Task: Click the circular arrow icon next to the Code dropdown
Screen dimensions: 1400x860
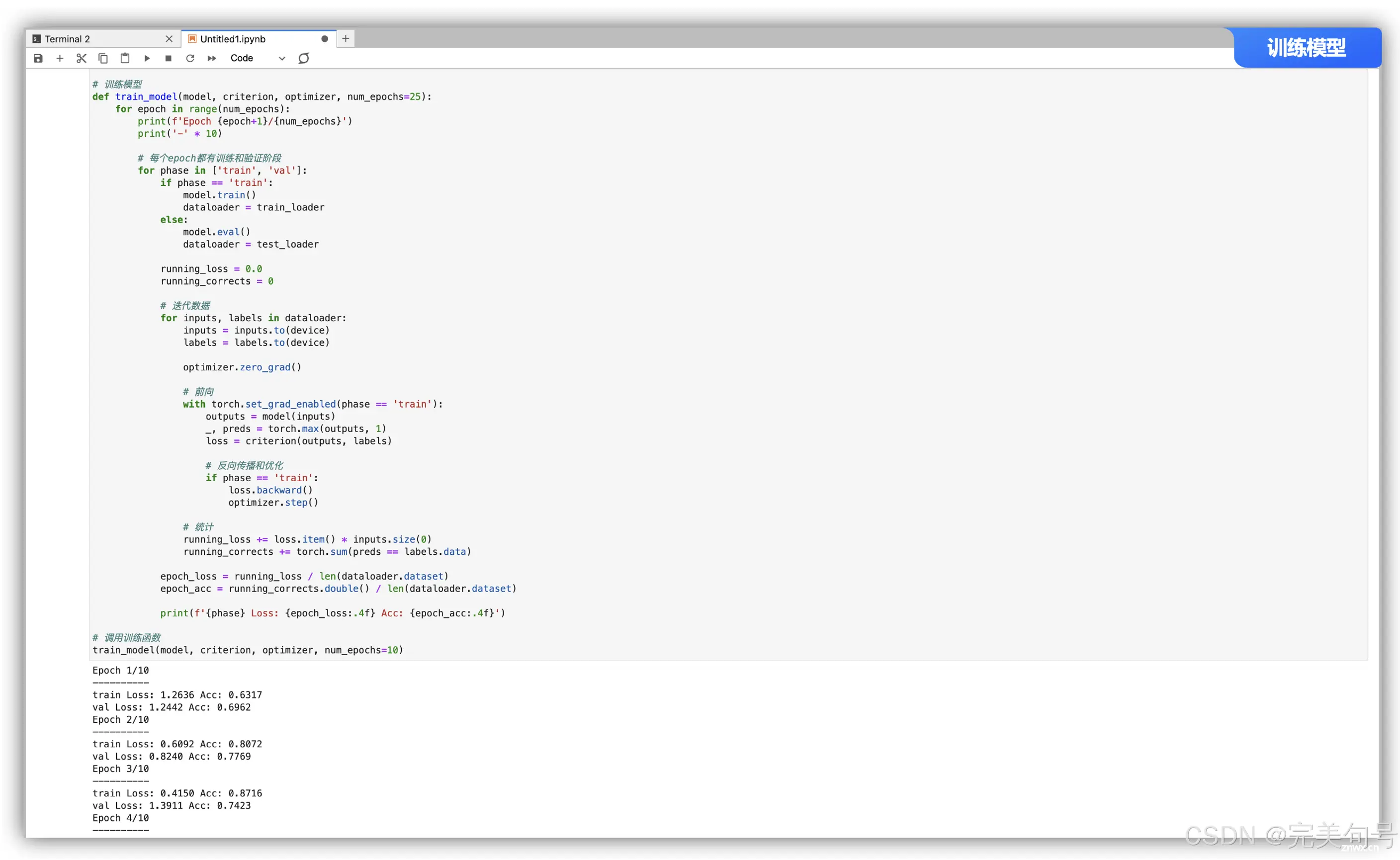Action: coord(304,58)
